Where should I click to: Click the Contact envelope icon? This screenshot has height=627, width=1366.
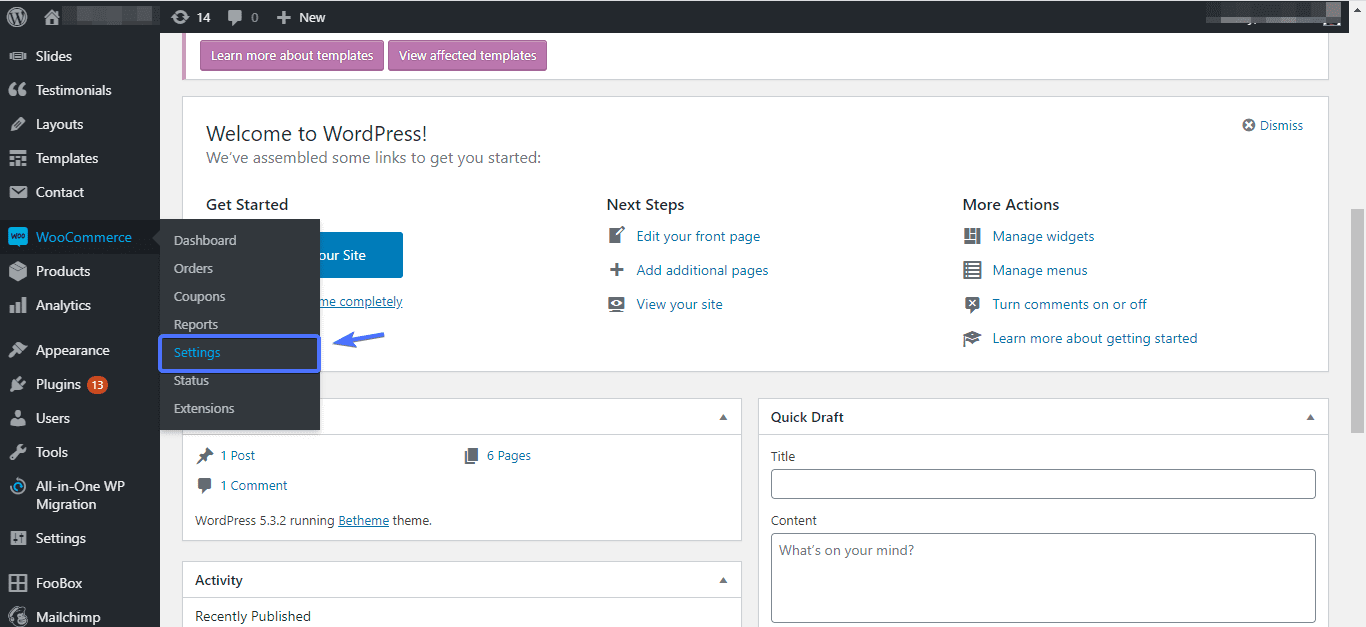[x=17, y=192]
